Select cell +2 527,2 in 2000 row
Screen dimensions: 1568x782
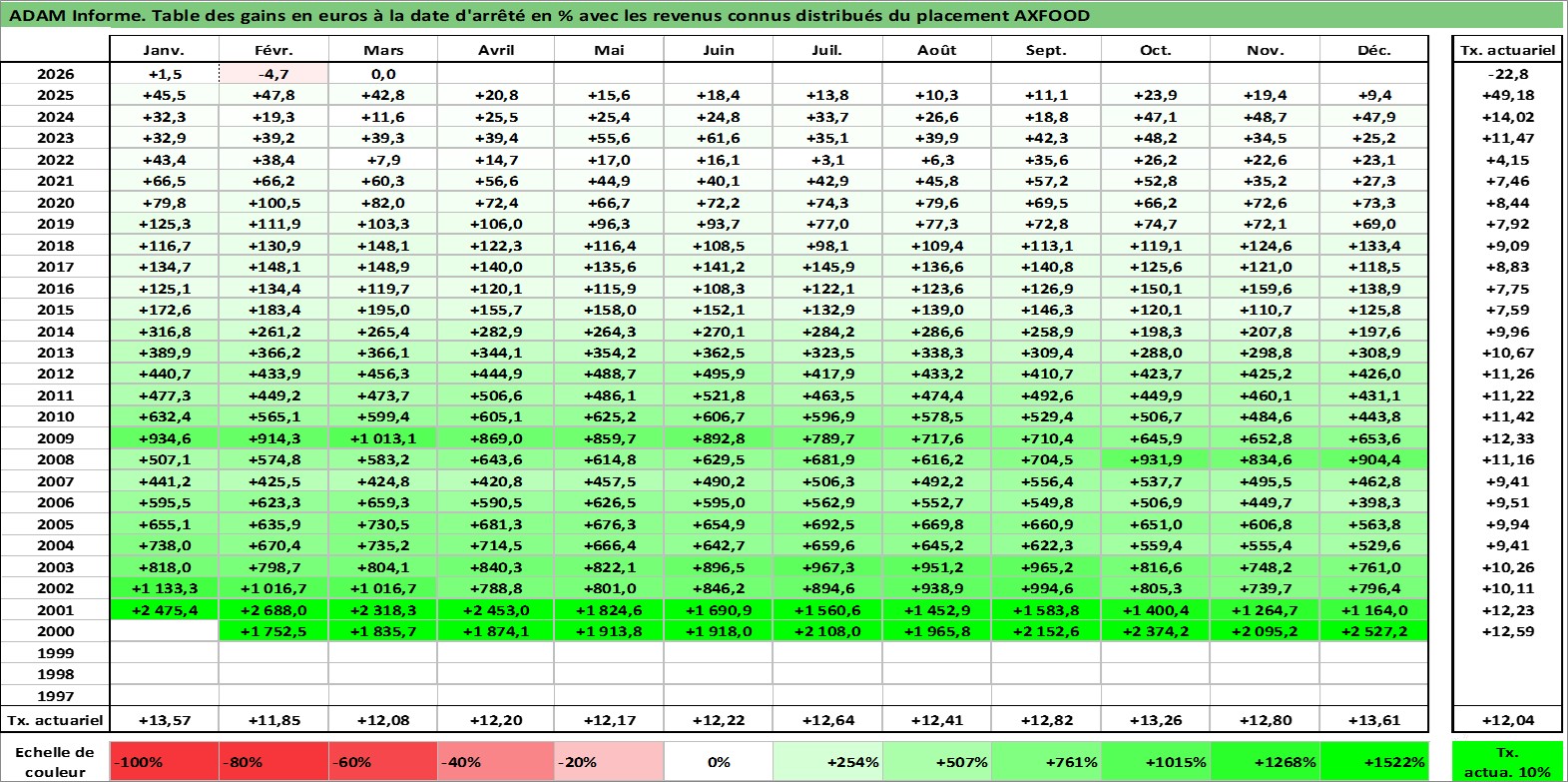pyautogui.click(x=1373, y=631)
